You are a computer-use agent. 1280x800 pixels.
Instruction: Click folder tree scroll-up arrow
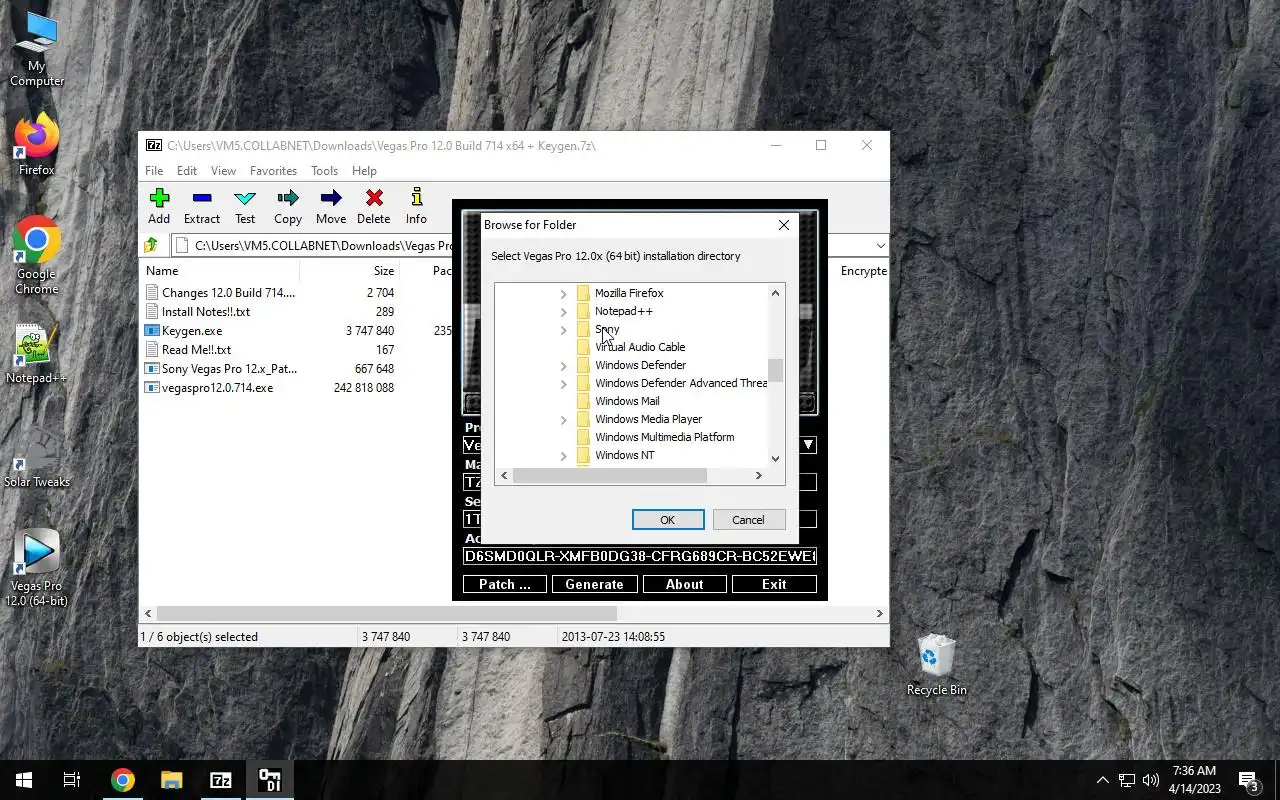(775, 293)
